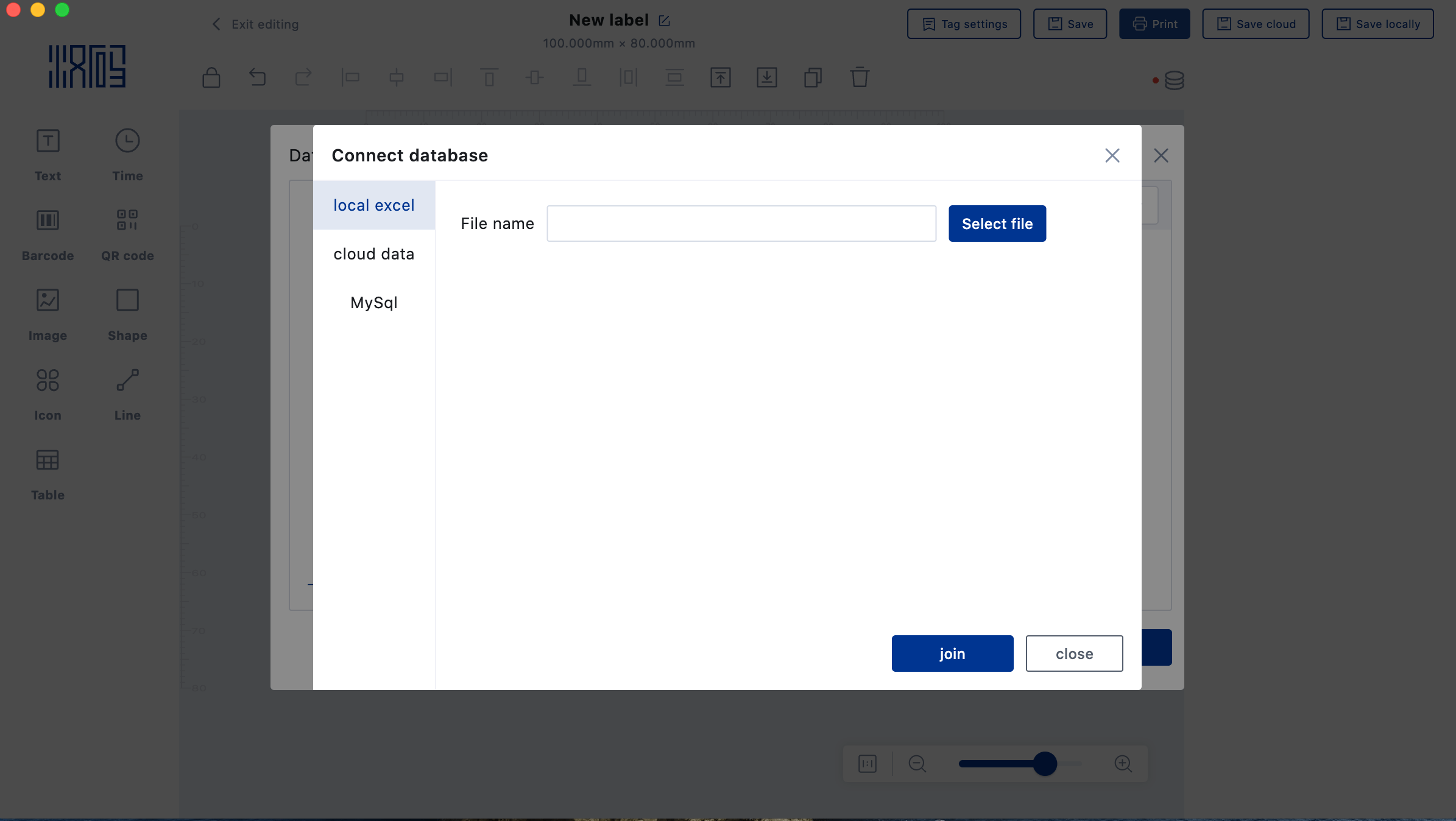
Task: Close the Connect database dialog with X
Action: click(x=1112, y=155)
